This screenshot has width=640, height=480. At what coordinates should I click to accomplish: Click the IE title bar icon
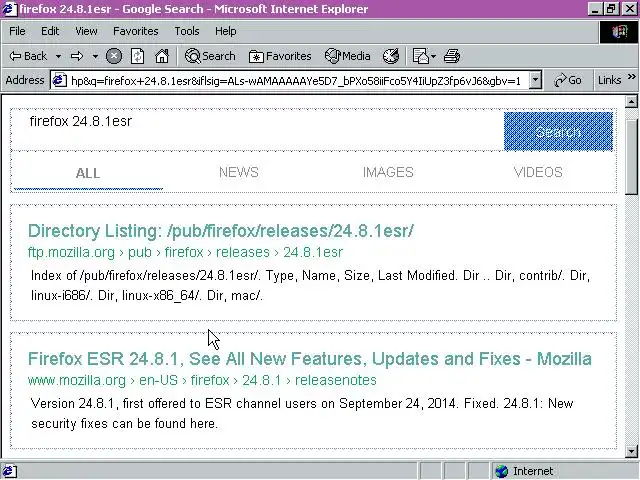(9, 9)
